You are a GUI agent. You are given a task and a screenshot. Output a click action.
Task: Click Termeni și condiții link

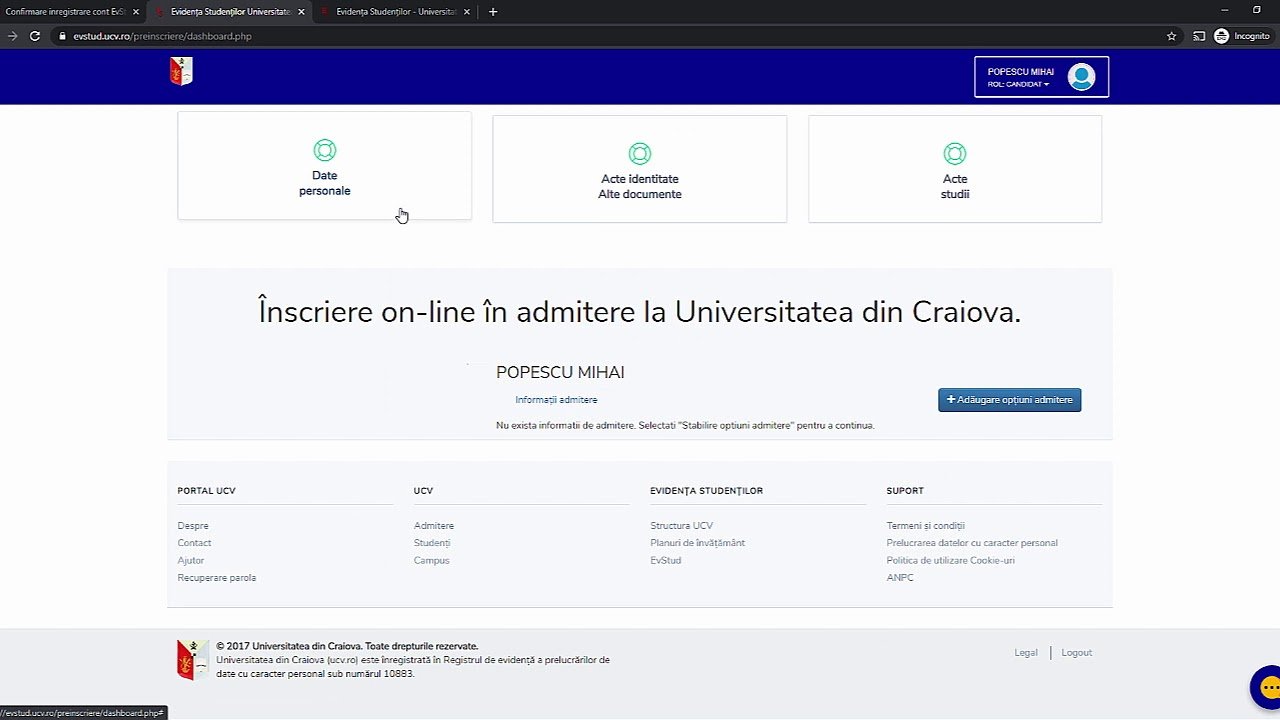(x=925, y=526)
